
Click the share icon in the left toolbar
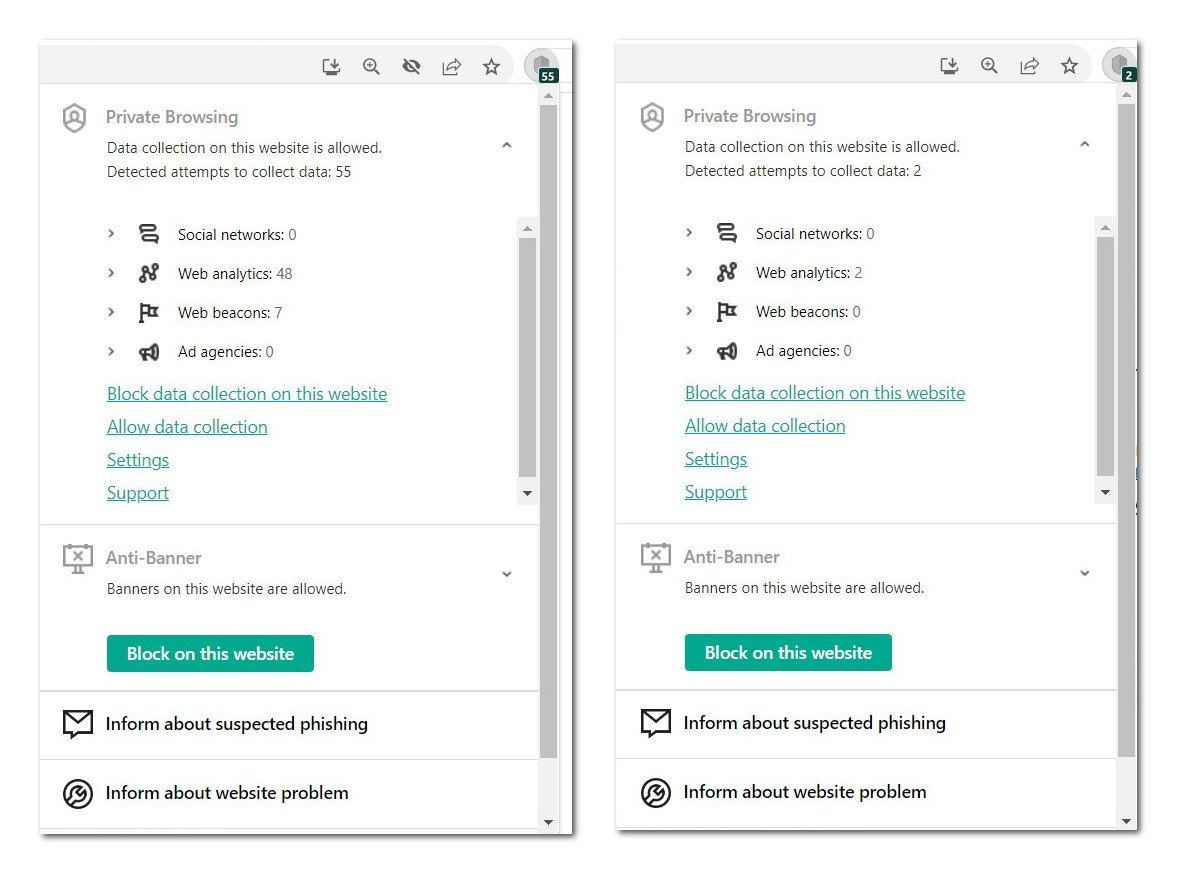pyautogui.click(x=451, y=67)
